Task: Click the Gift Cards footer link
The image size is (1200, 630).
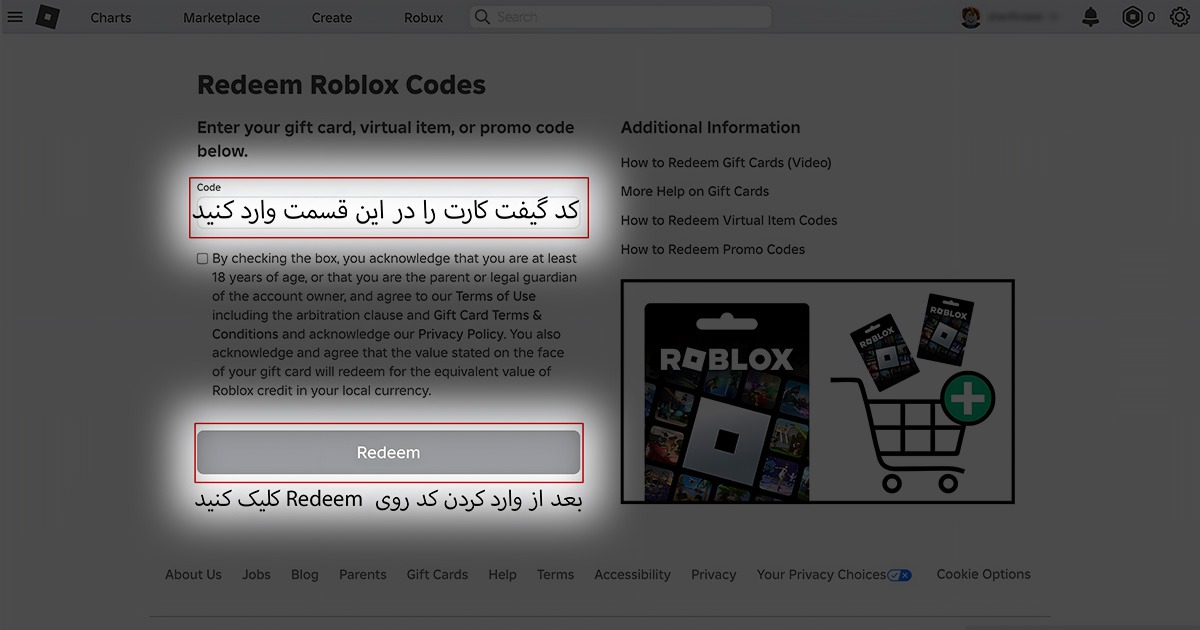Action: tap(437, 574)
